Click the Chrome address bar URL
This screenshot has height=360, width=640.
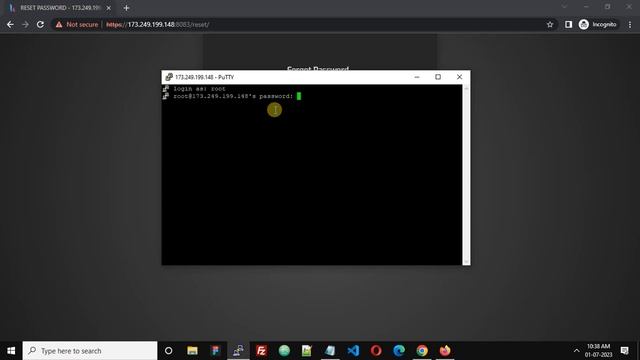(158, 24)
